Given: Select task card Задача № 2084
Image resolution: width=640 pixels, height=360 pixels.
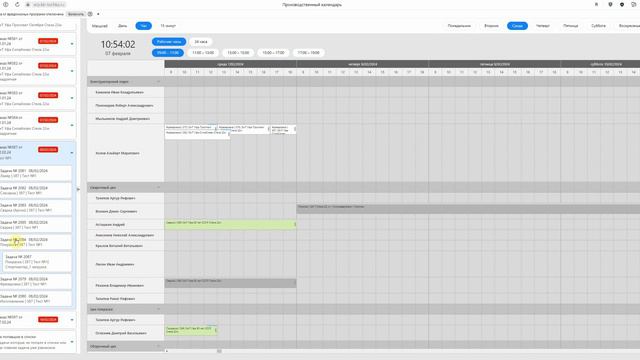Looking at the screenshot, I should 36,242.
